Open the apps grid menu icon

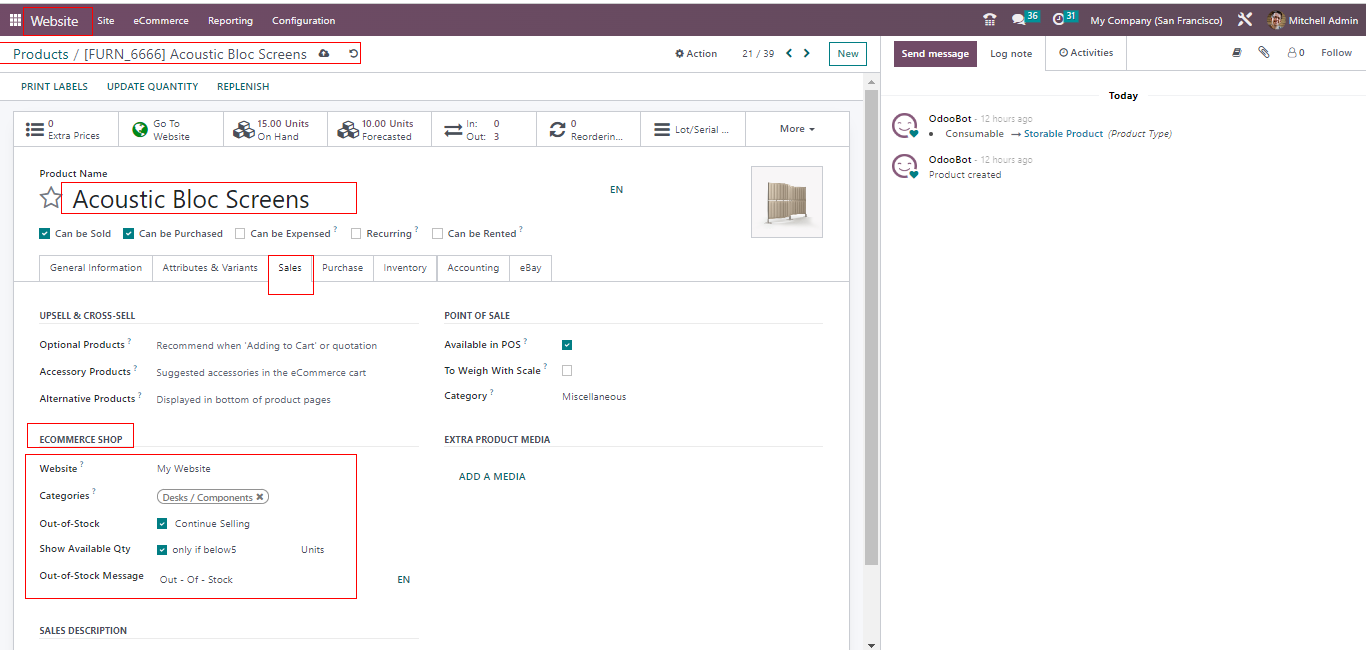point(15,20)
